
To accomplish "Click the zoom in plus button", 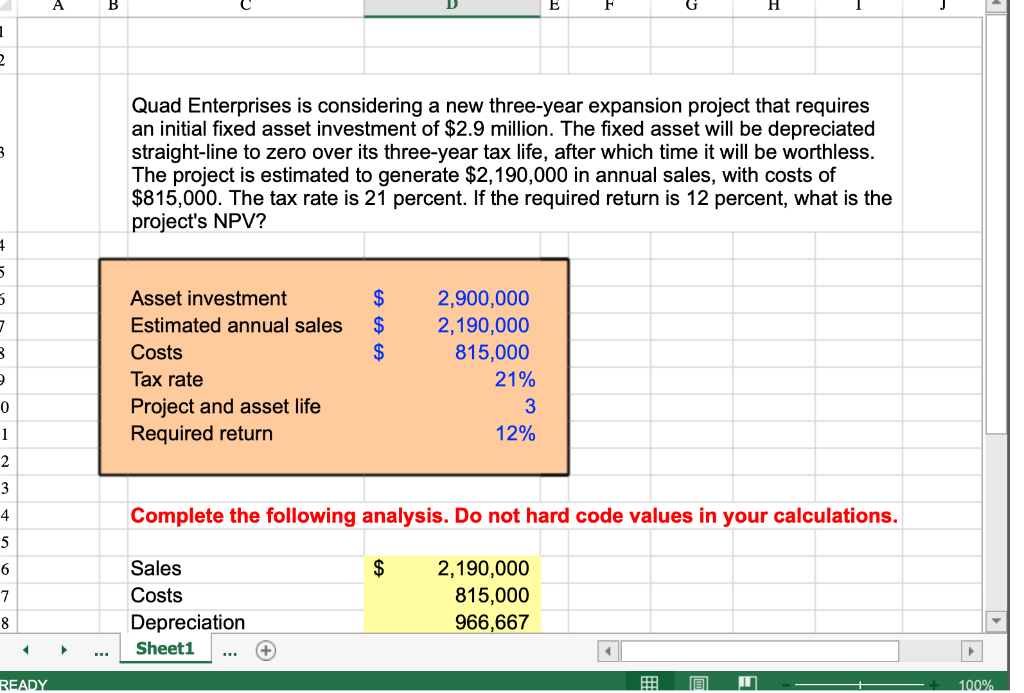I will coord(934,685).
